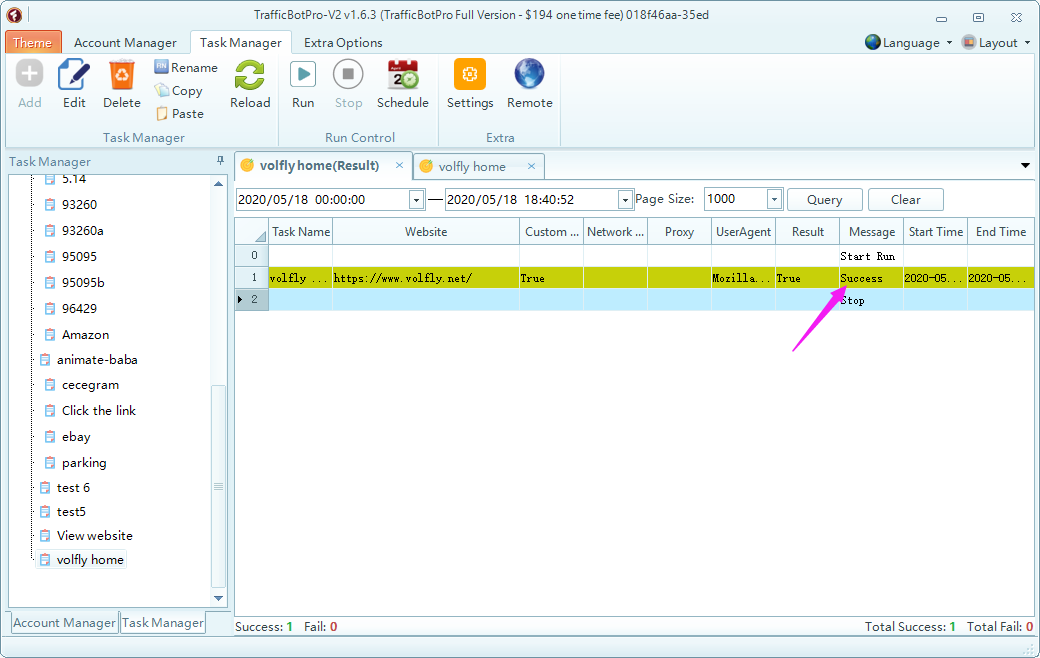Viewport: 1040px width, 658px height.
Task: Click the Remote globe icon
Action: pyautogui.click(x=529, y=76)
